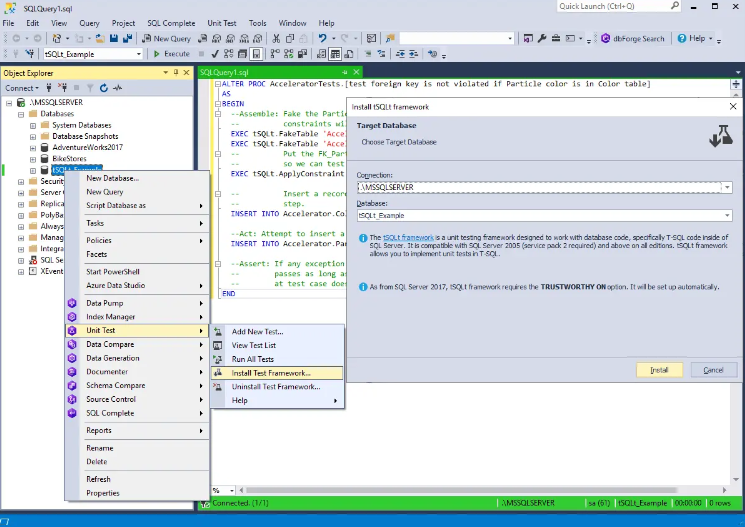
Task: Toggle the Object Explorer pin auto-hide
Action: coord(176,72)
